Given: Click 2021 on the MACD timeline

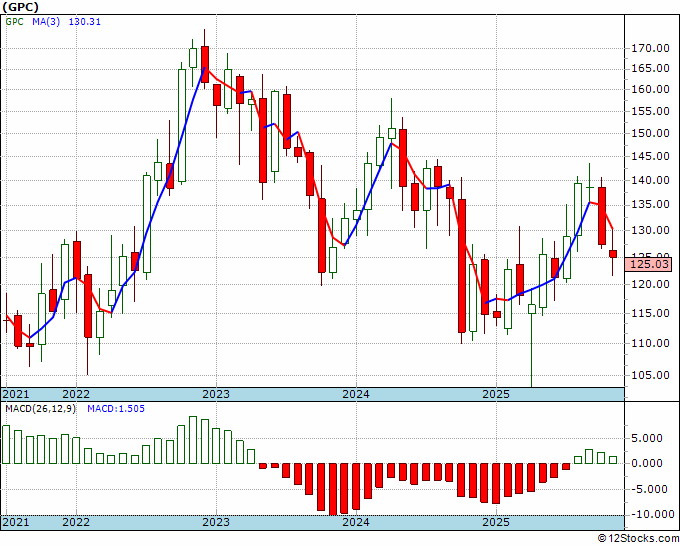Looking at the screenshot, I should tap(16, 522).
